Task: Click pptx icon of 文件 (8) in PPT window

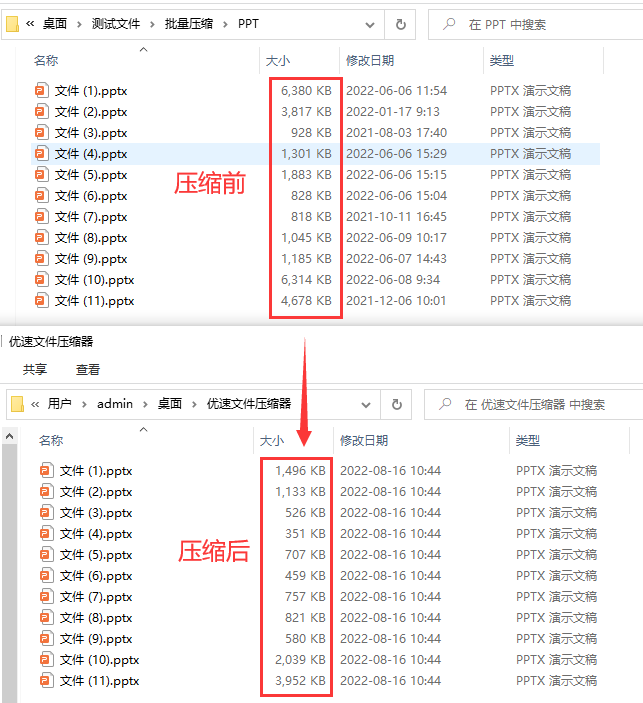Action: coord(41,238)
